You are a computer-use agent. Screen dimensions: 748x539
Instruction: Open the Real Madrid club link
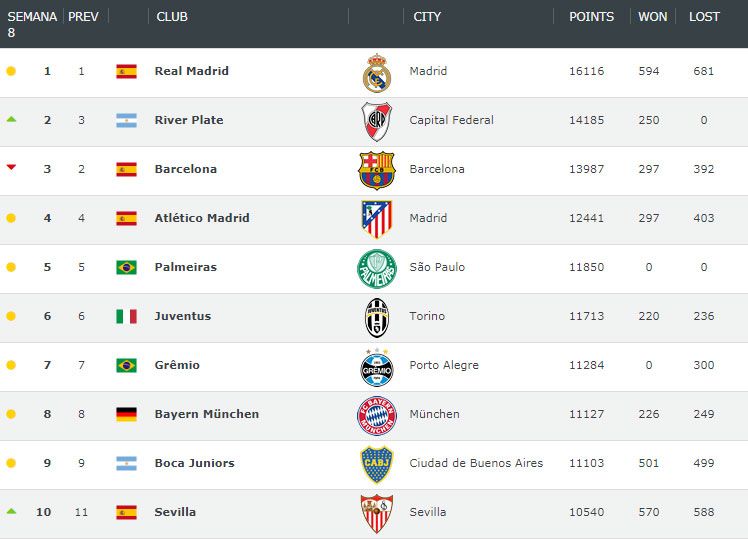tap(191, 71)
